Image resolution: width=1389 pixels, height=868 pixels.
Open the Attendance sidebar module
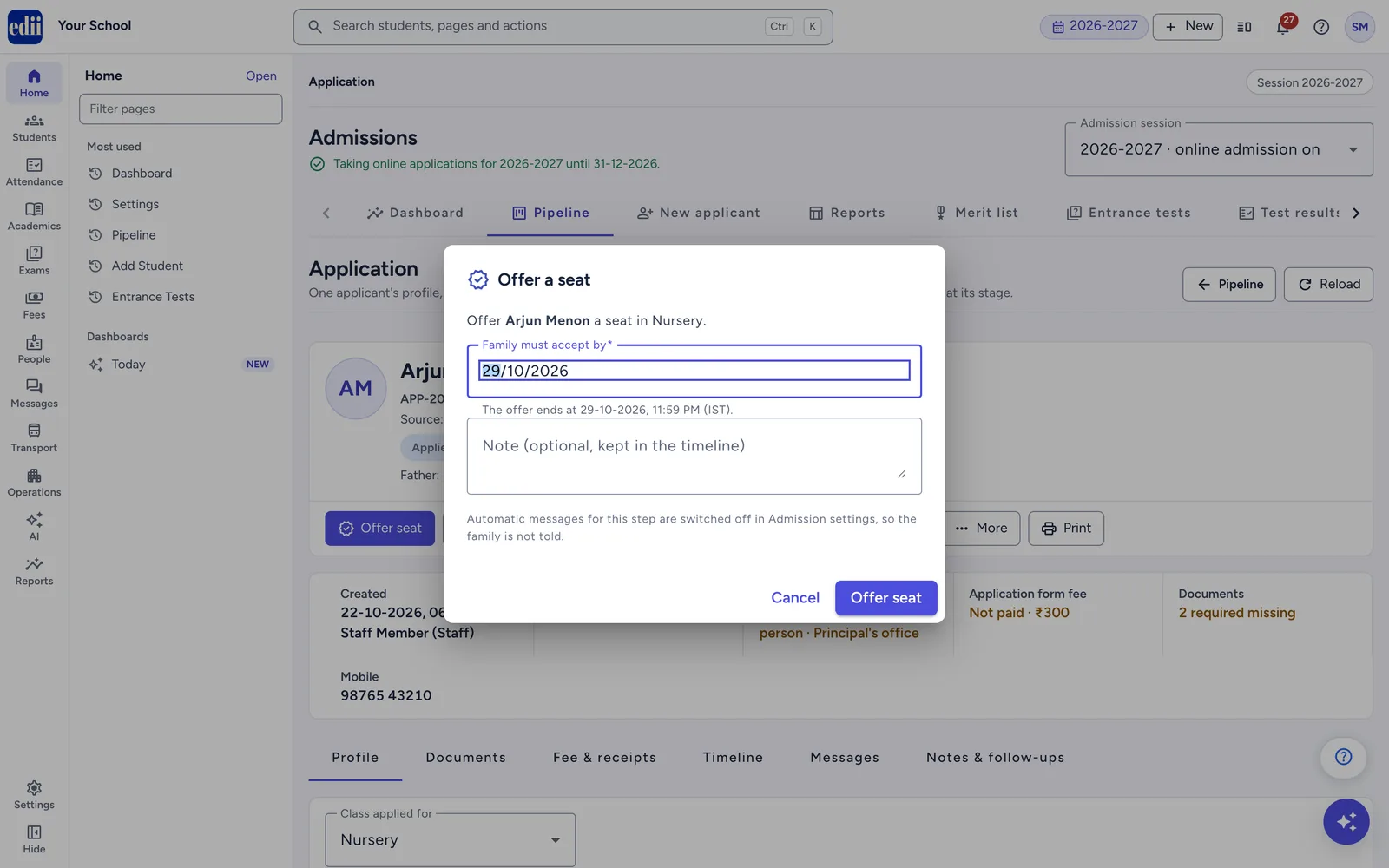point(34,172)
